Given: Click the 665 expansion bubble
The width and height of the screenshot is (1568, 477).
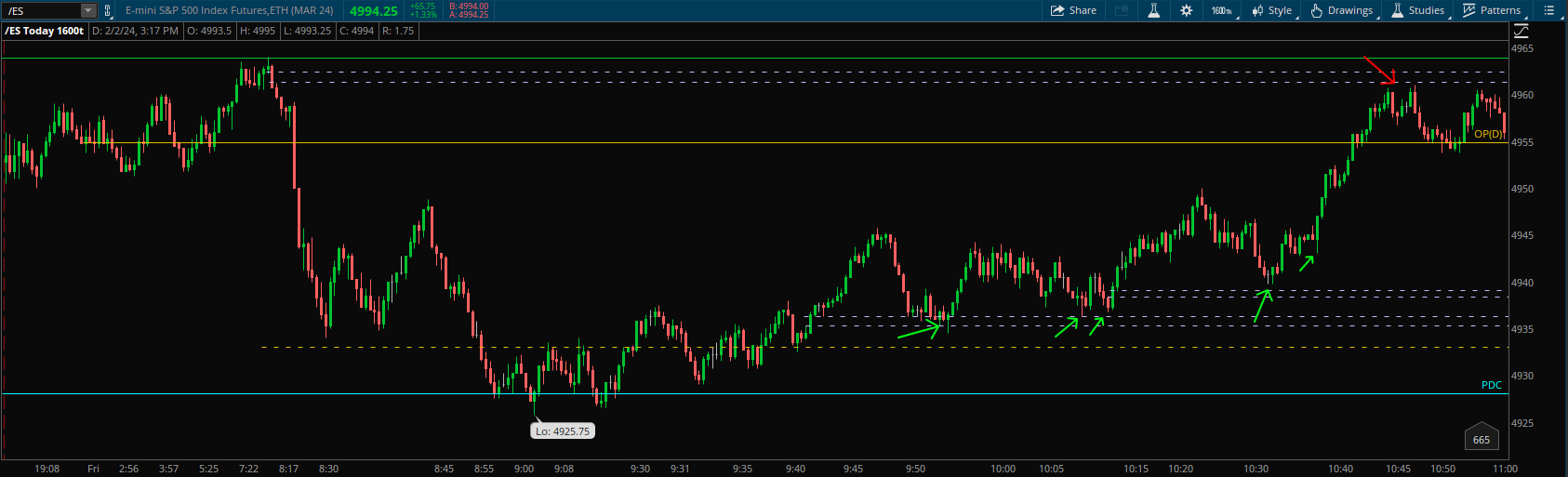Looking at the screenshot, I should (x=1482, y=440).
